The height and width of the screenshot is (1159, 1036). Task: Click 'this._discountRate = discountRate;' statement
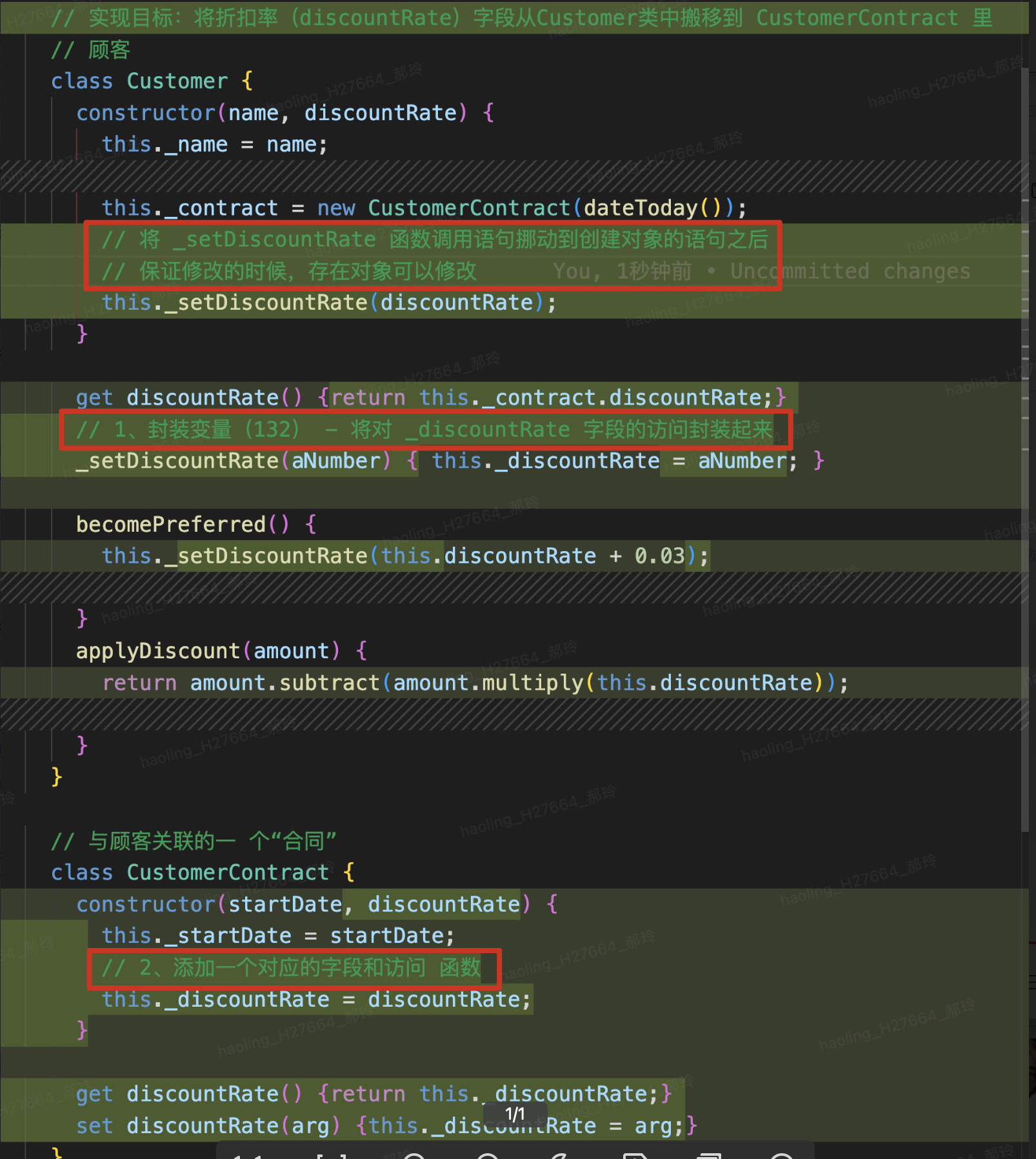(316, 999)
